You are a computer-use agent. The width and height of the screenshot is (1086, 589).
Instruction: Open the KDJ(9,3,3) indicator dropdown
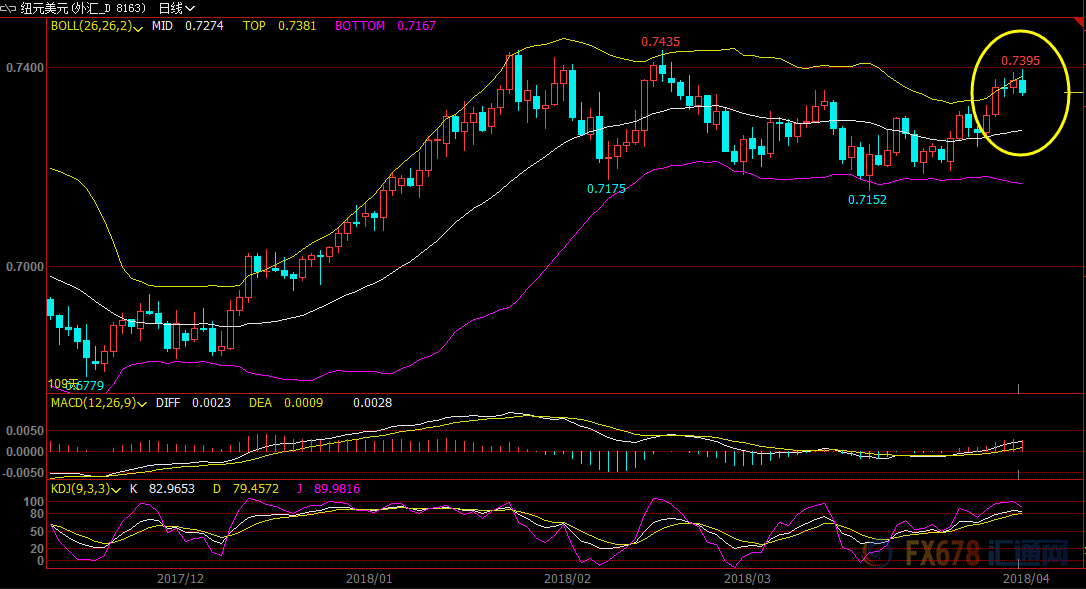pos(118,489)
